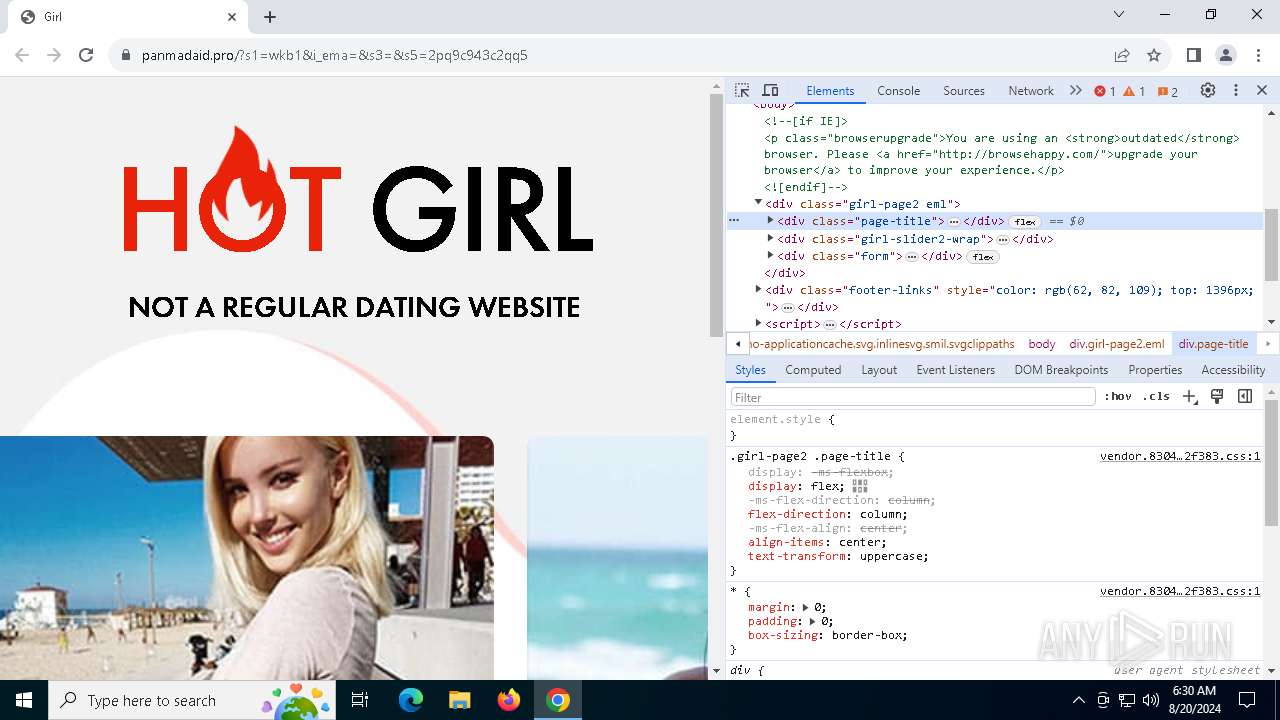Expand the footer-links div node
The width and height of the screenshot is (1280, 720).
[x=758, y=289]
